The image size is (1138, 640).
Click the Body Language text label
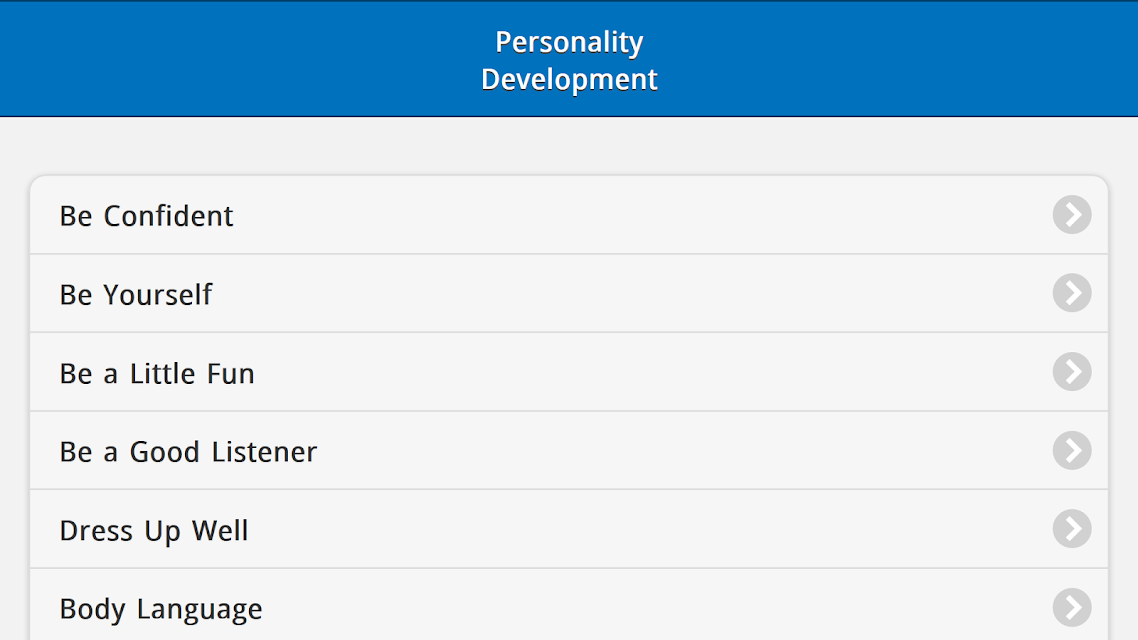(x=161, y=610)
